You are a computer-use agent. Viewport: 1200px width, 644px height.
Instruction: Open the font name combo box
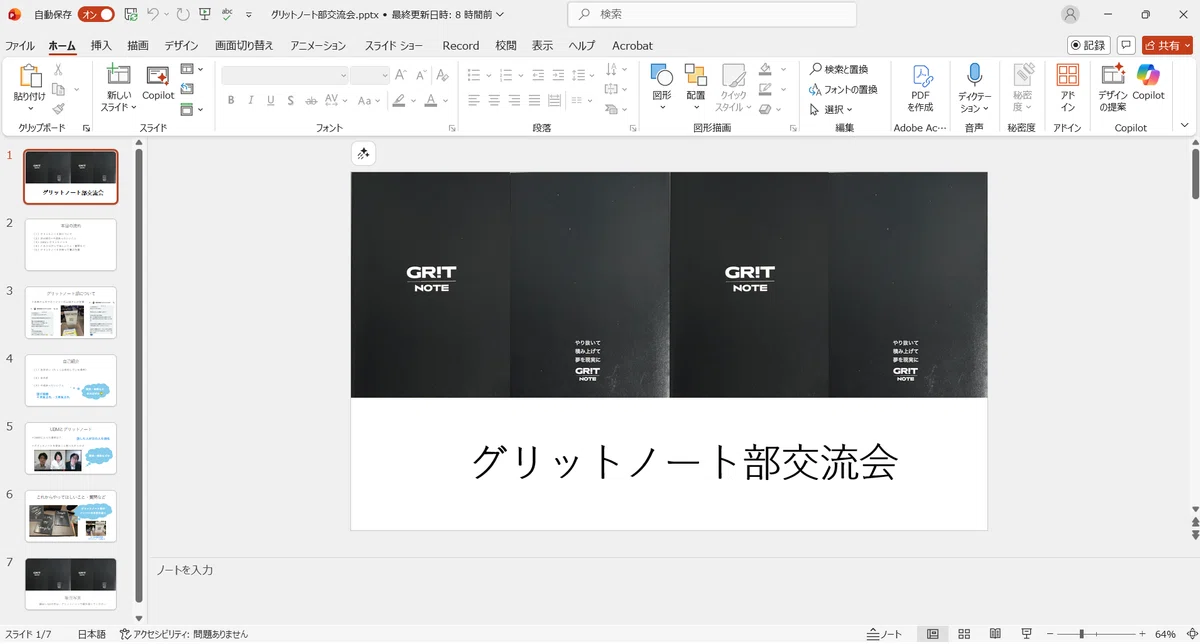285,75
